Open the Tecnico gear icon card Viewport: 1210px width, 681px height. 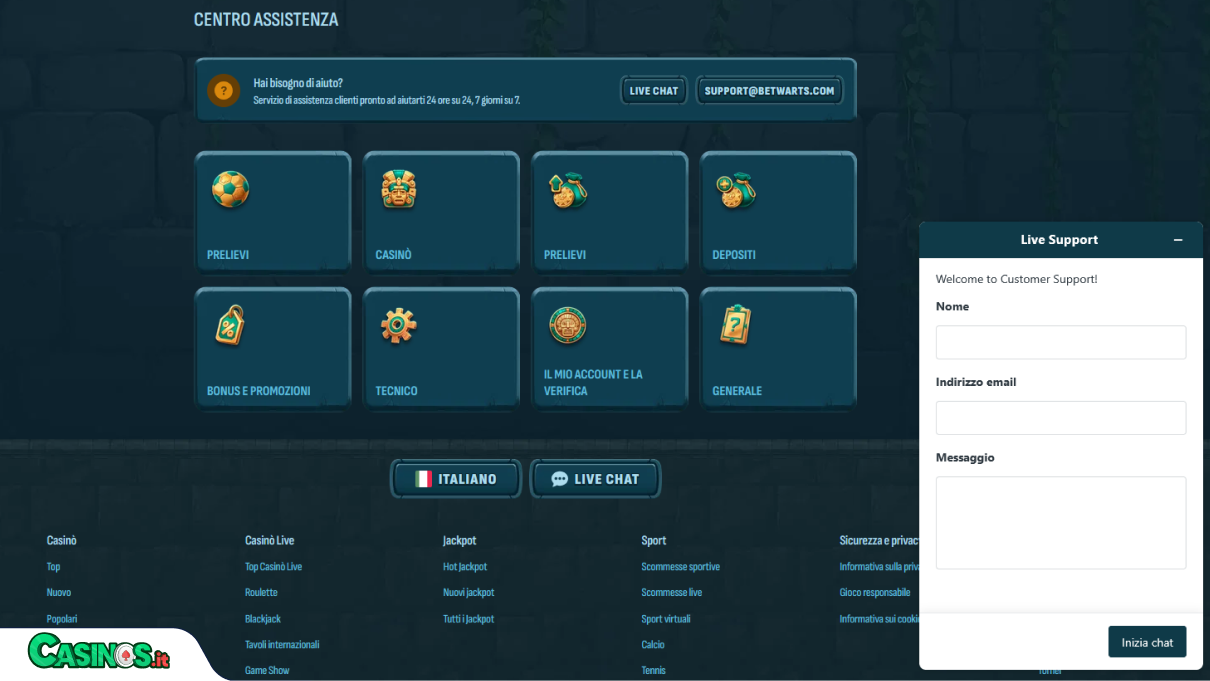point(441,348)
